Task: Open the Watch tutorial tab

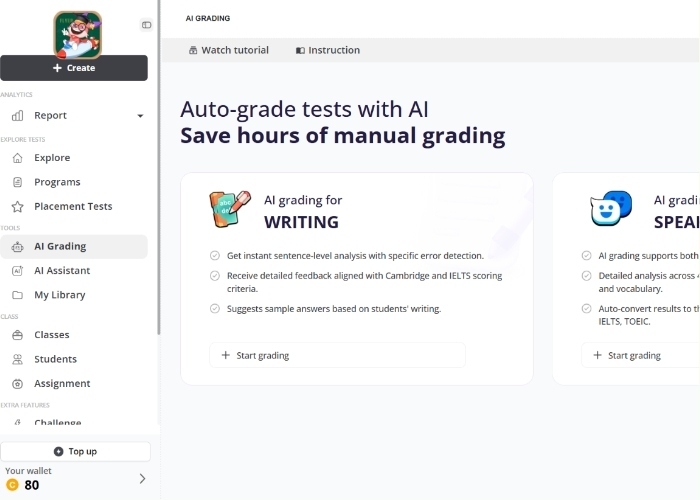Action: (x=229, y=50)
